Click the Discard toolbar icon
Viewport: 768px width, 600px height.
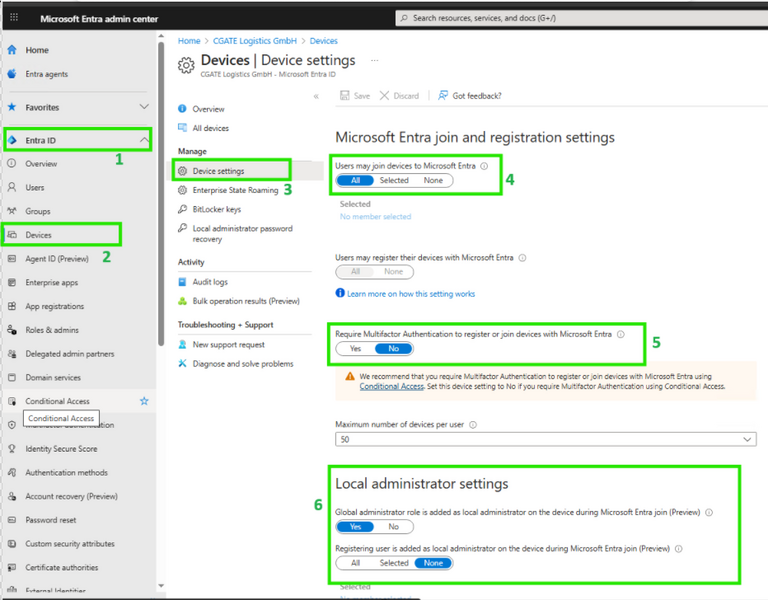384,96
